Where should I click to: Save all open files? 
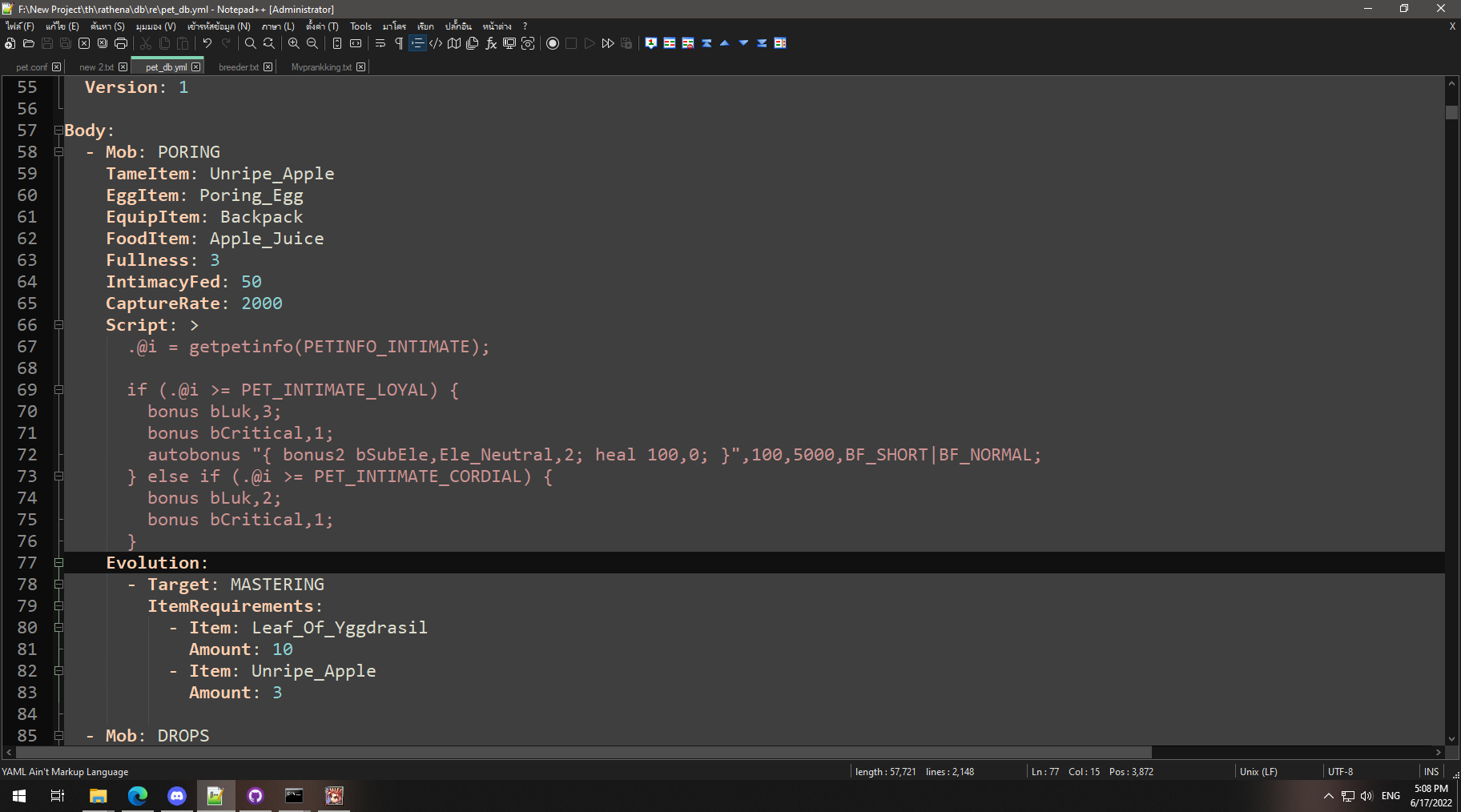[65, 43]
